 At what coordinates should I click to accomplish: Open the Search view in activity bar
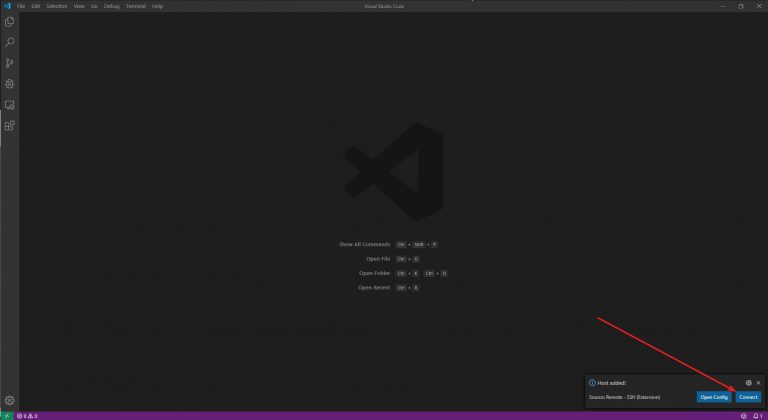pos(9,42)
